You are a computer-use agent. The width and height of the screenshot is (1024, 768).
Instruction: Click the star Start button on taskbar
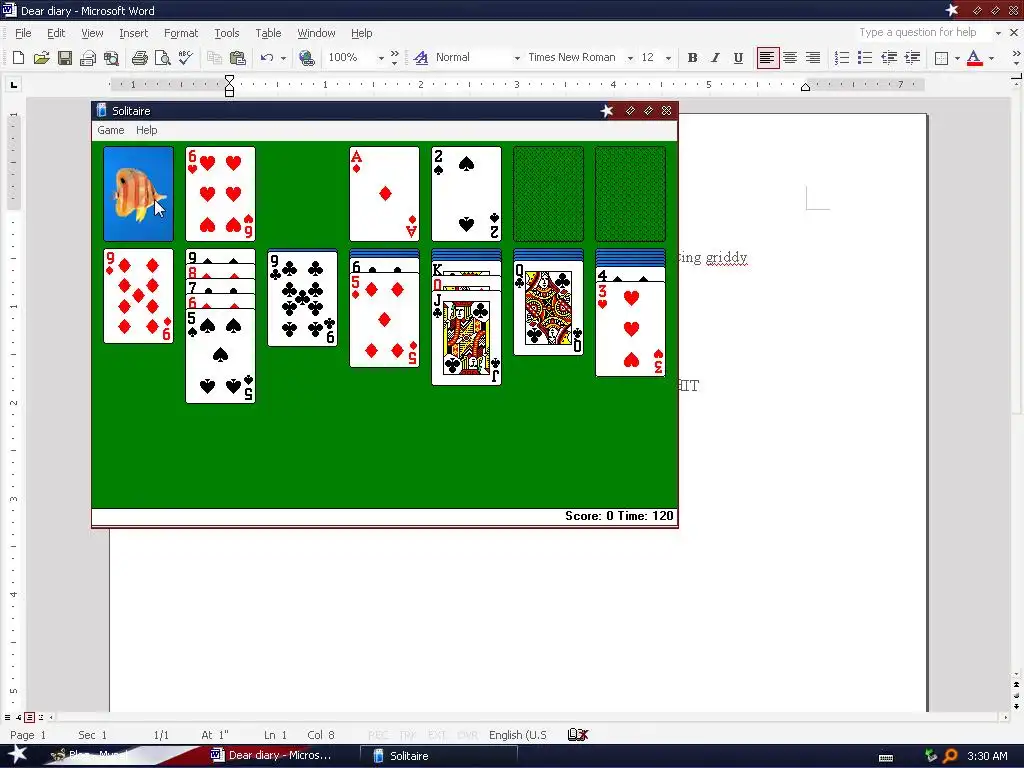coord(17,755)
